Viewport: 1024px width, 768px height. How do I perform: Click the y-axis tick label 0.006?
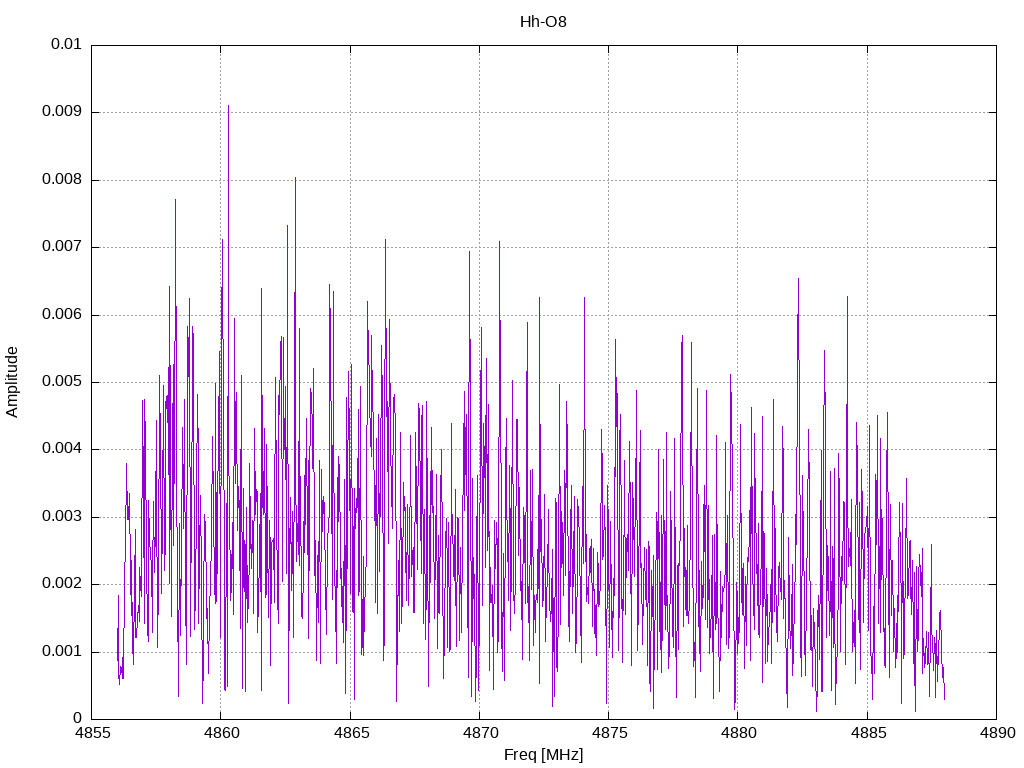(x=61, y=314)
